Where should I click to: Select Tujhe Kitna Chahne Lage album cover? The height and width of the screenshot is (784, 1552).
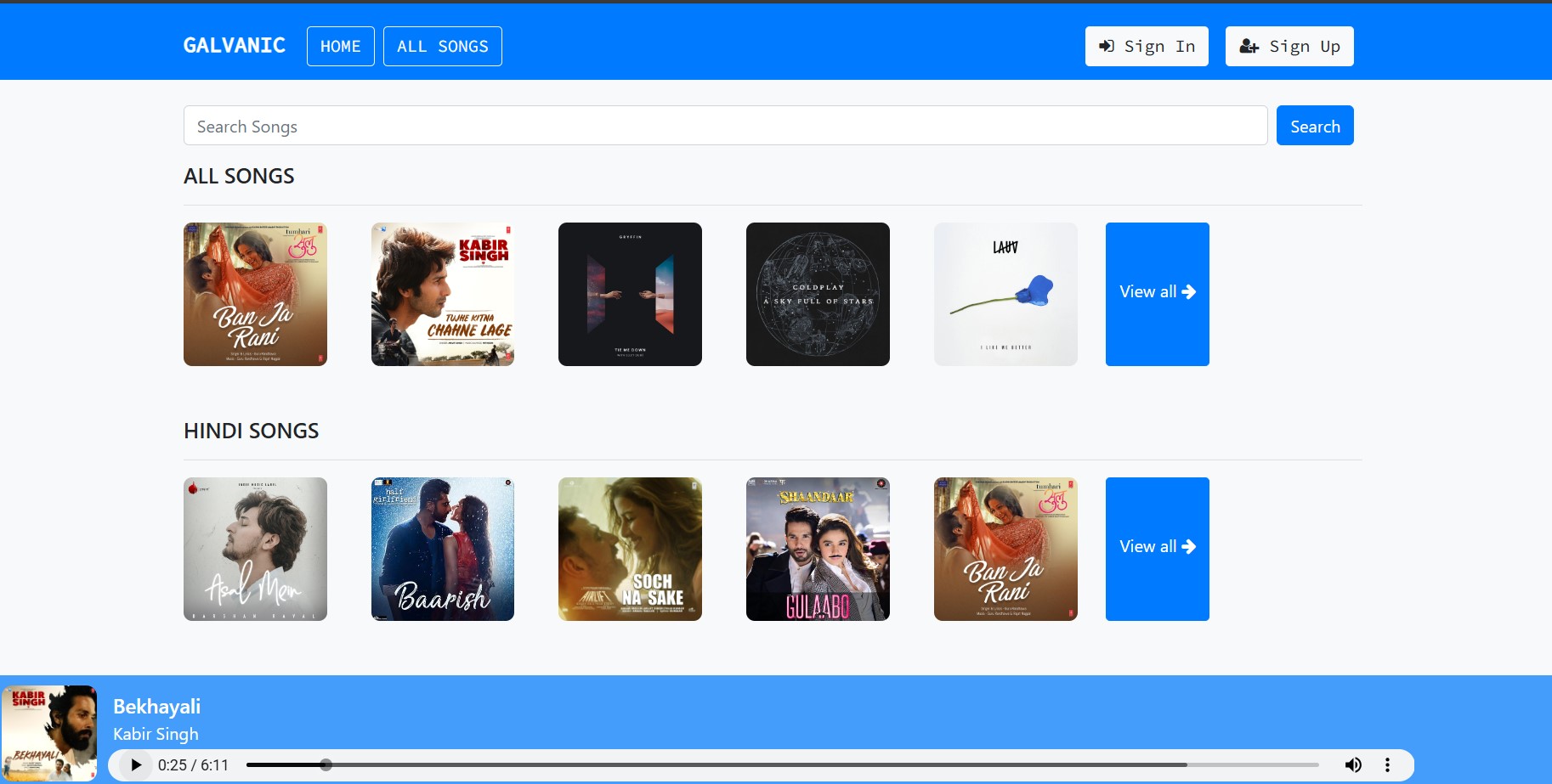[x=443, y=294]
